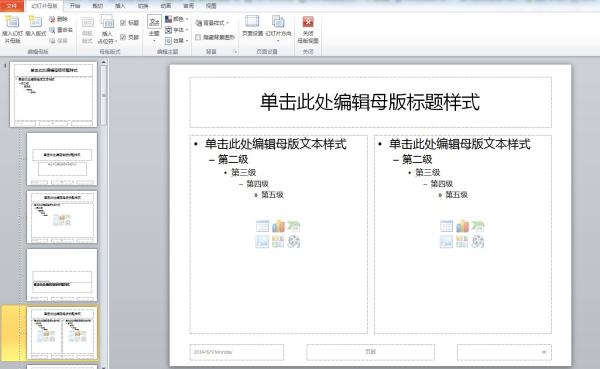This screenshot has width=600, height=369.
Task: Click insert media icon in left placeholder
Action: (293, 242)
